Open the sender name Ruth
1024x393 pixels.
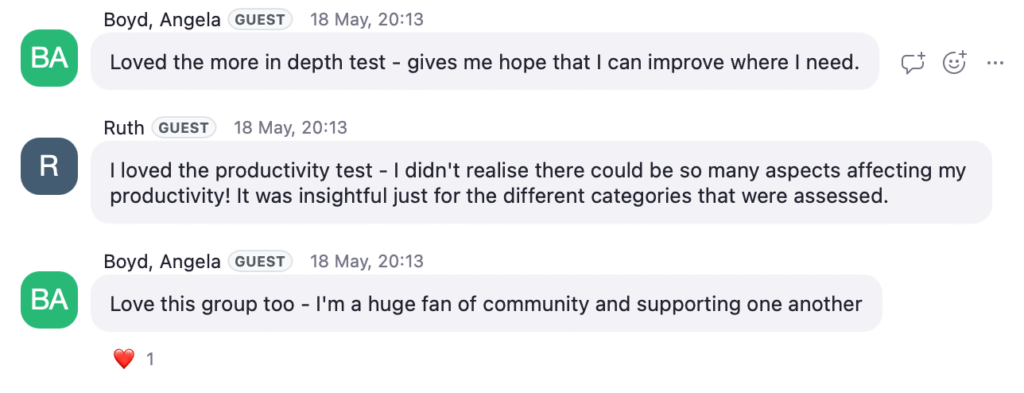click(x=124, y=127)
